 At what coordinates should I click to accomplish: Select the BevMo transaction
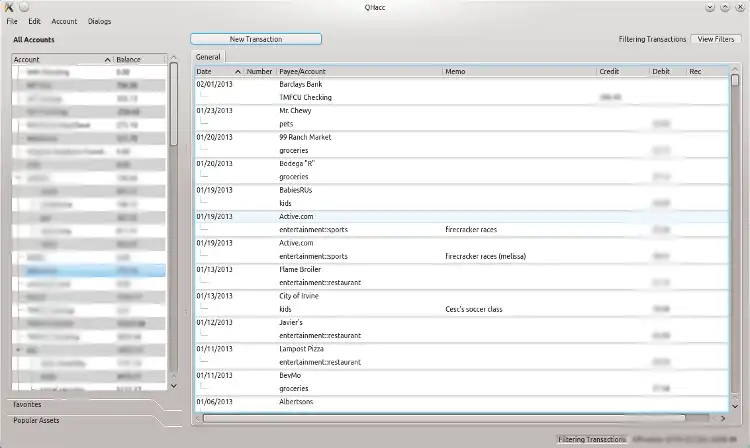[462, 376]
